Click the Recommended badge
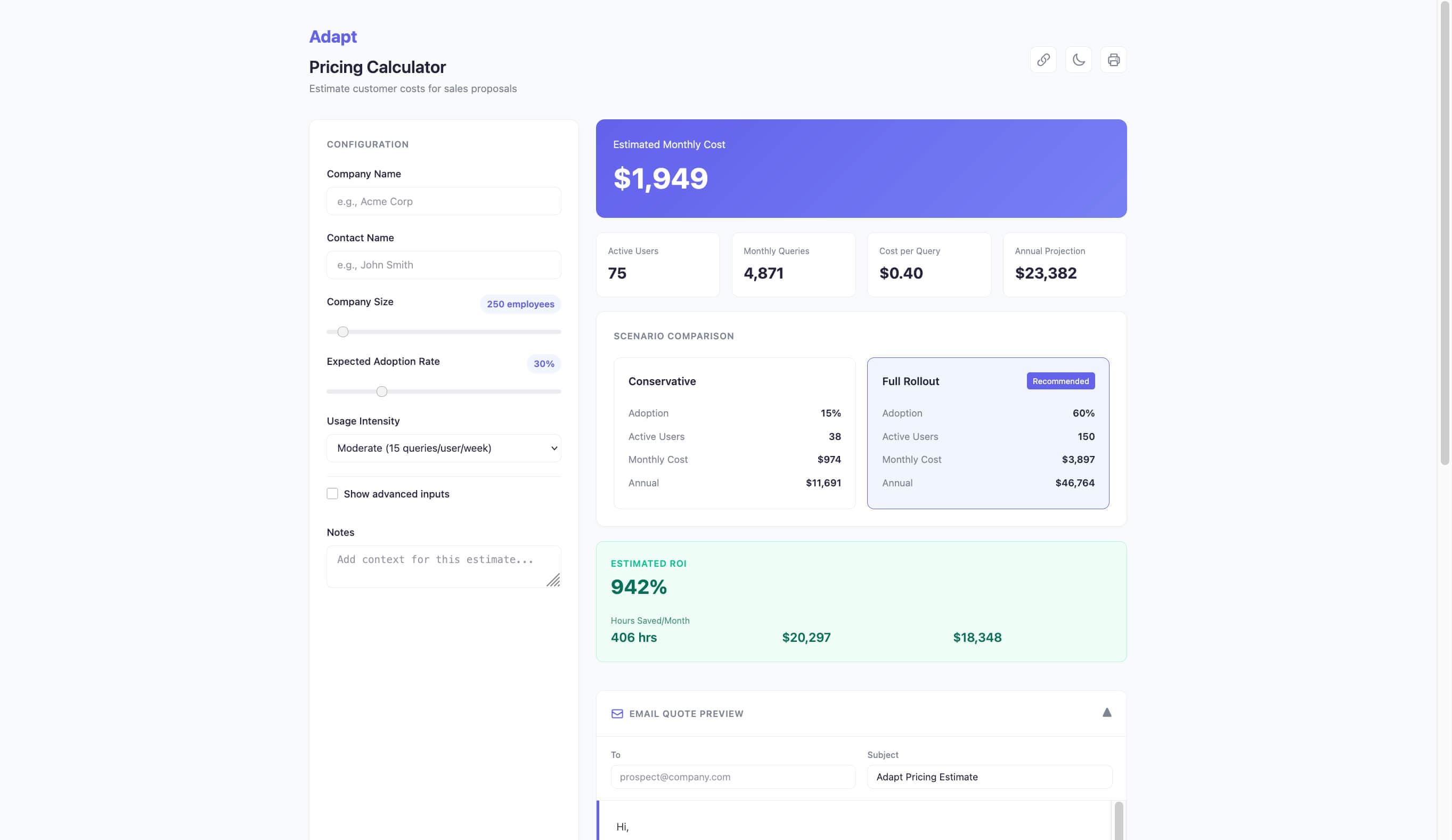The height and width of the screenshot is (840, 1452). [1059, 381]
